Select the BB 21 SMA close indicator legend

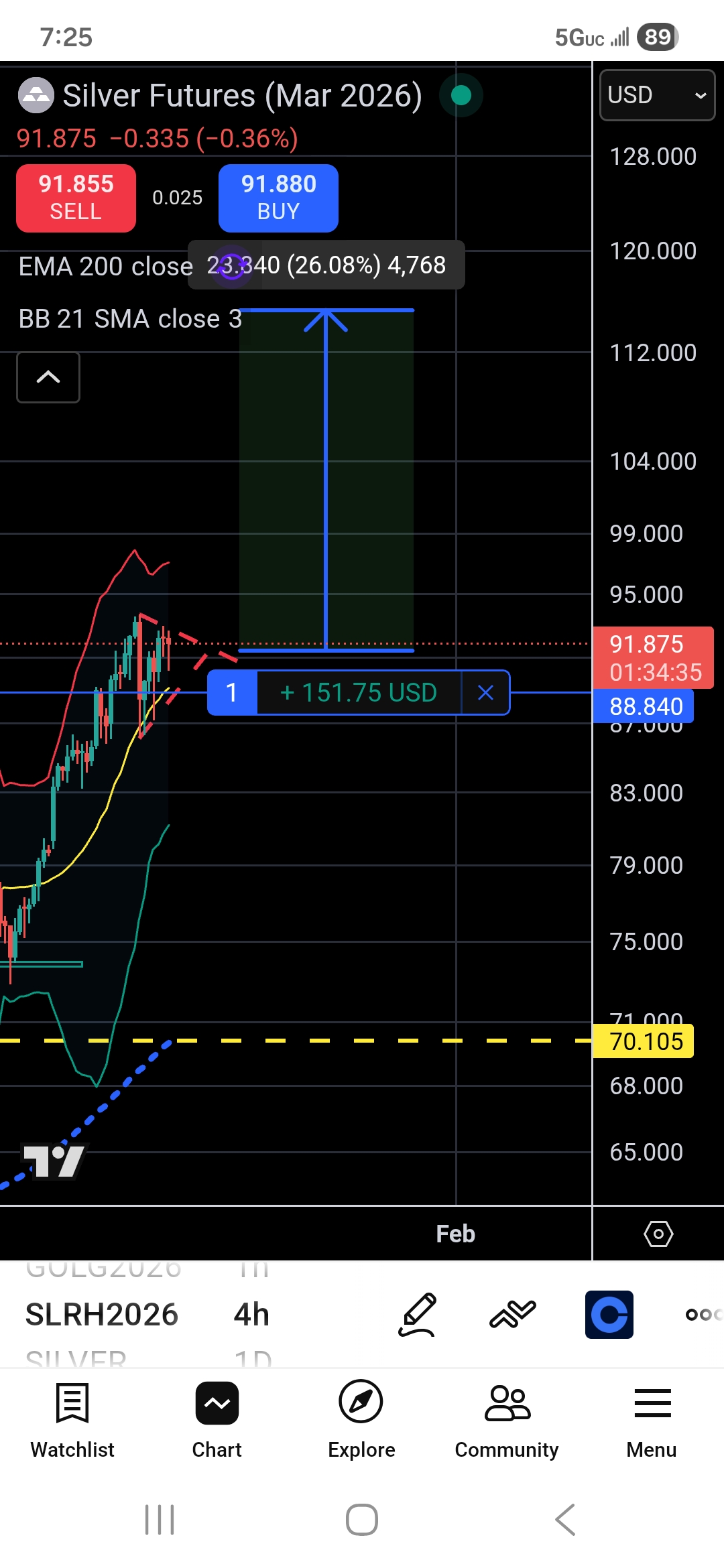pos(130,319)
